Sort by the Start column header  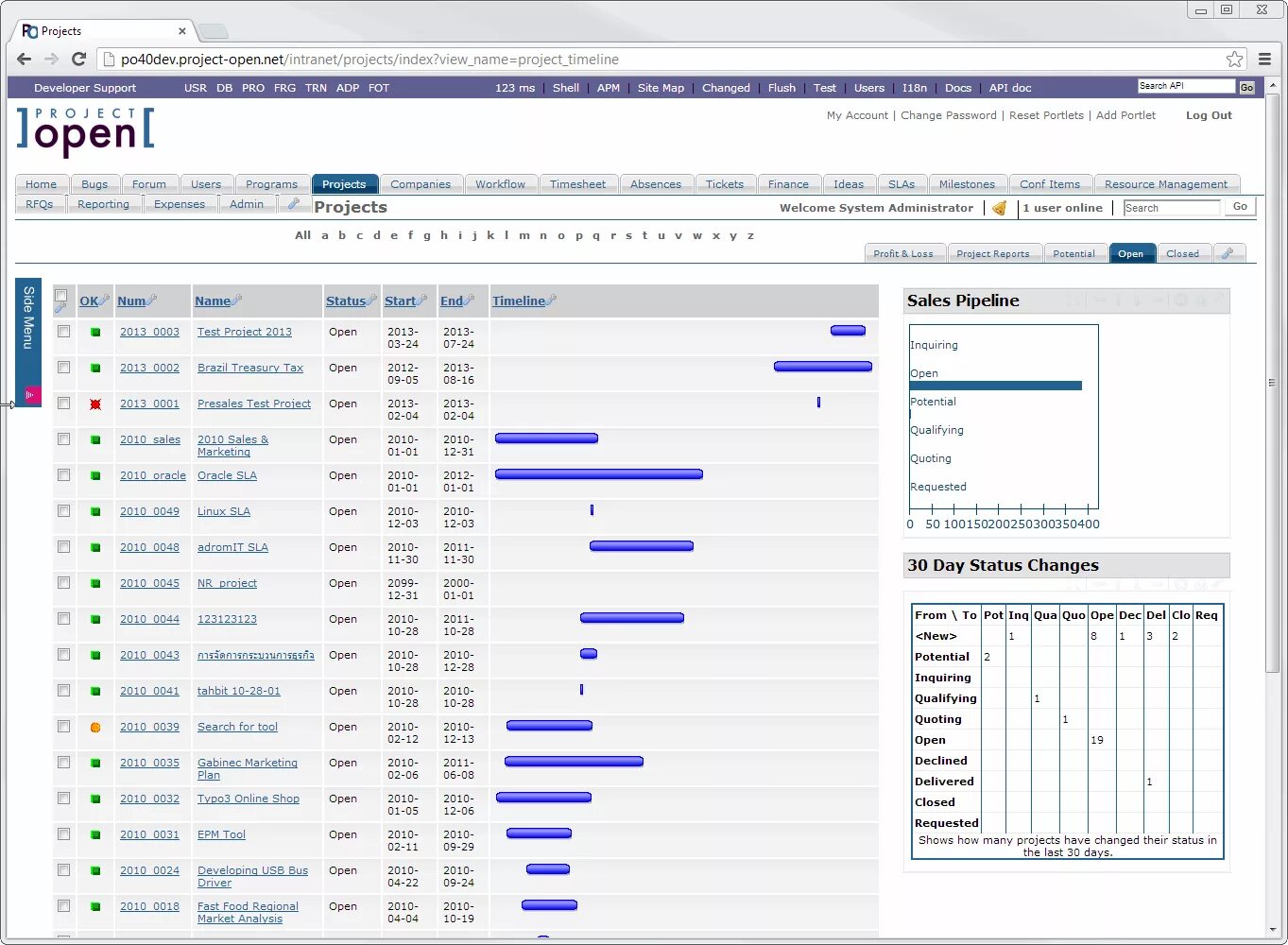(x=401, y=301)
